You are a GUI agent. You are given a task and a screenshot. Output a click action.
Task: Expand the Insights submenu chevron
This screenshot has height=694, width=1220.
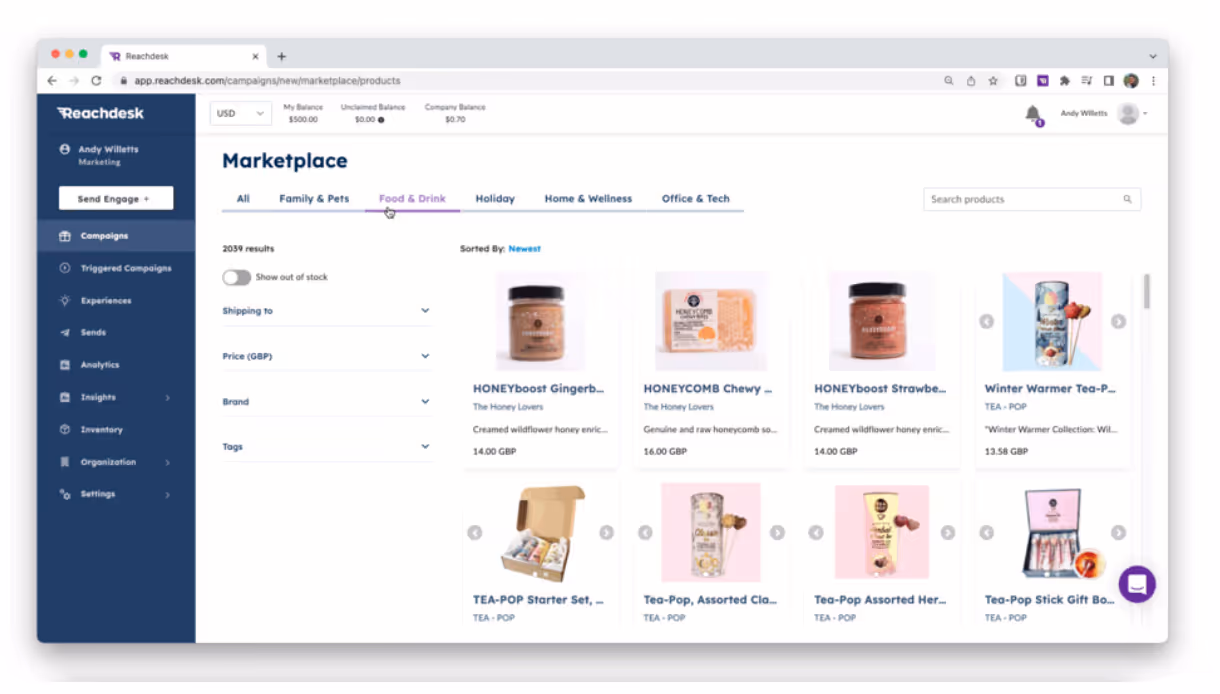[167, 398]
